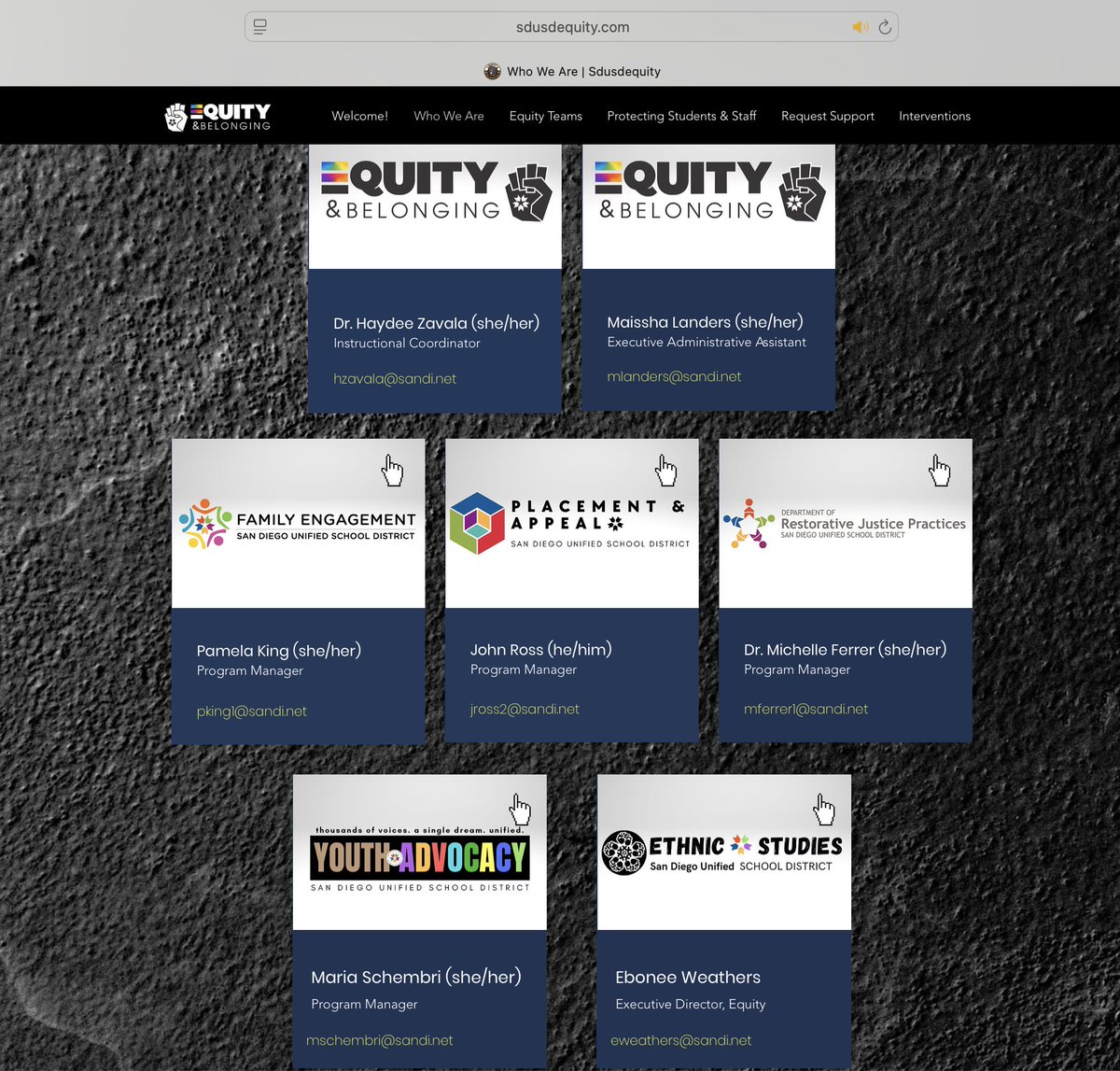Open Protecting Students & Staff menu item

pos(681,116)
